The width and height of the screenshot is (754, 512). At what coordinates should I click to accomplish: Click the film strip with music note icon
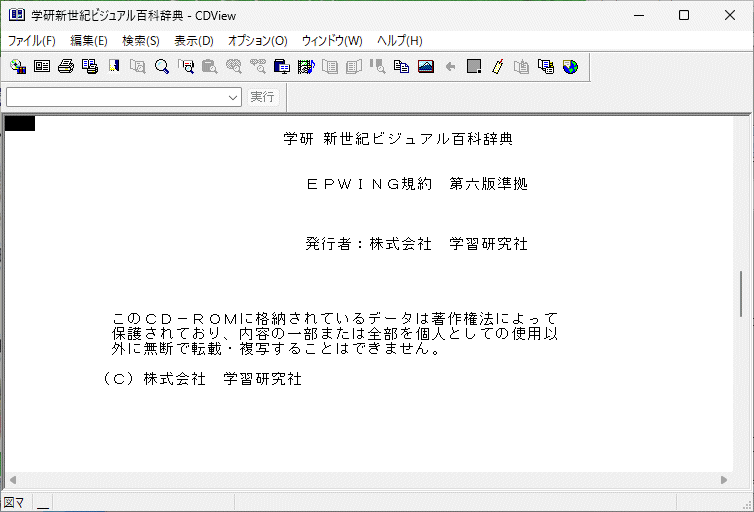[306, 66]
